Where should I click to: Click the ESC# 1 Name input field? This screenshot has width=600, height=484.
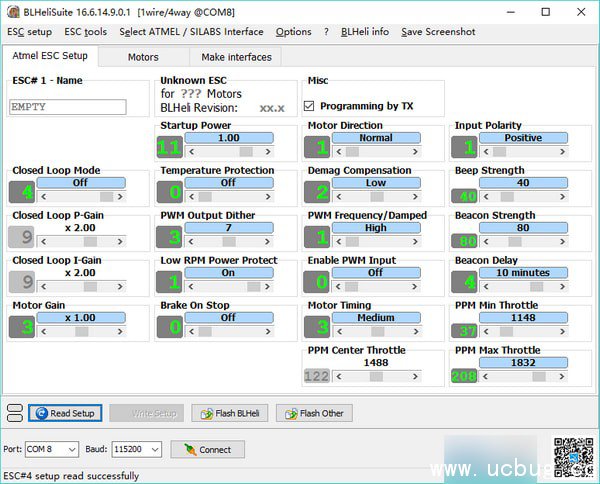tap(68, 106)
